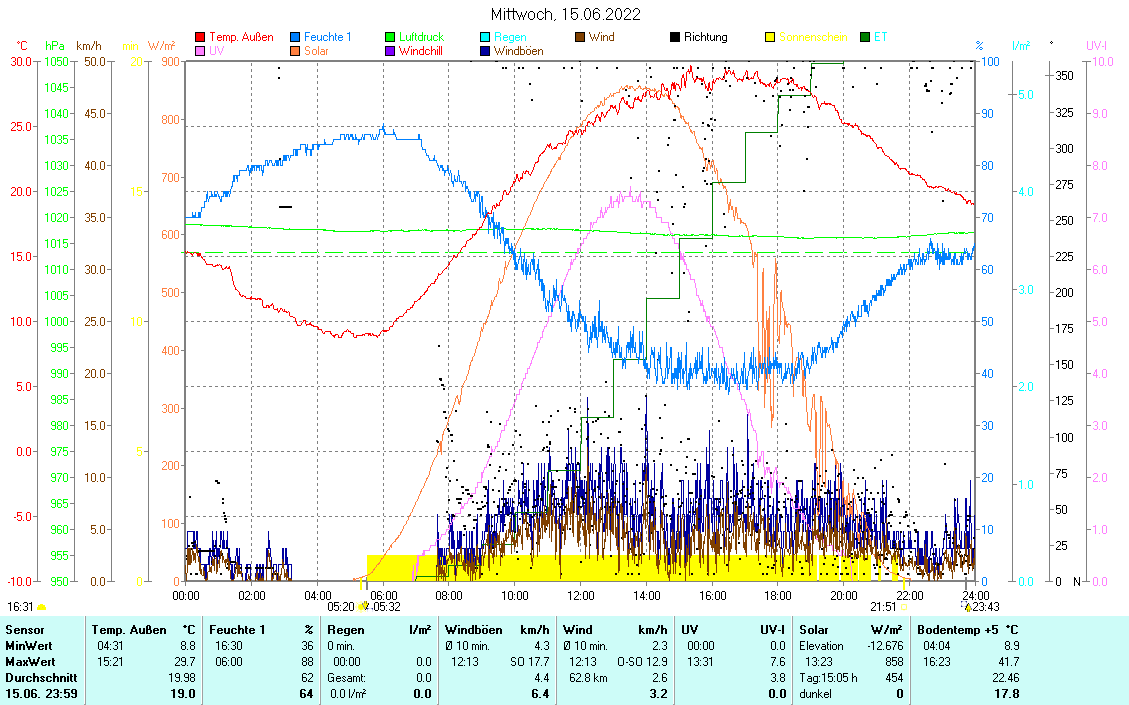Click the chart title Mittwoch, 15.06.2022

tap(566, 14)
